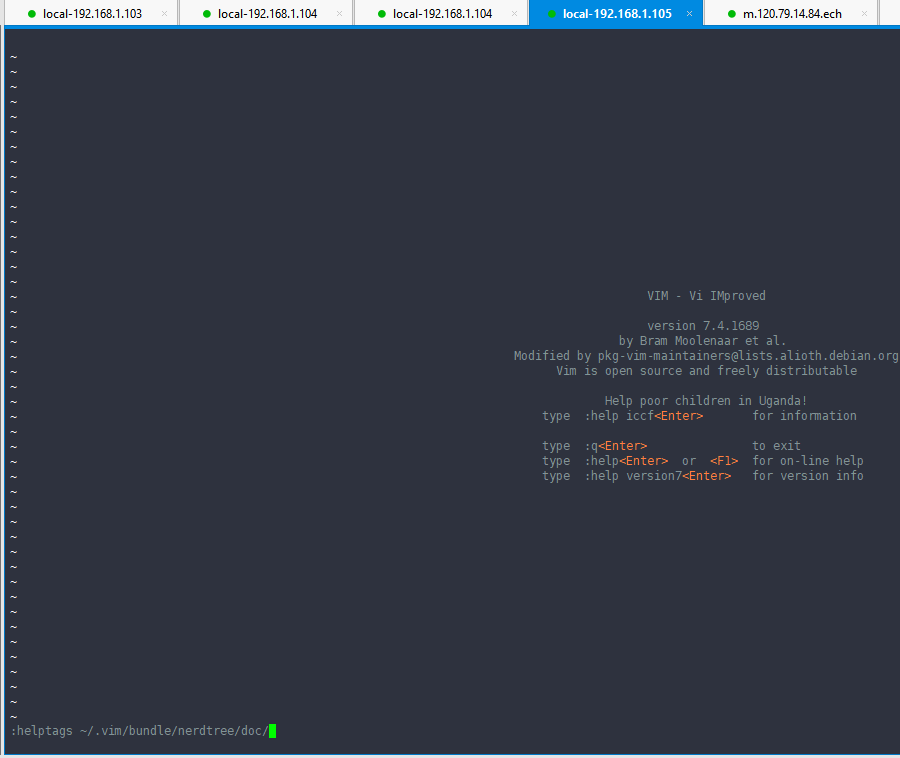Click the ":helptags ~/.vim/bundle/nerdtree/doc/" command line

(x=139, y=731)
